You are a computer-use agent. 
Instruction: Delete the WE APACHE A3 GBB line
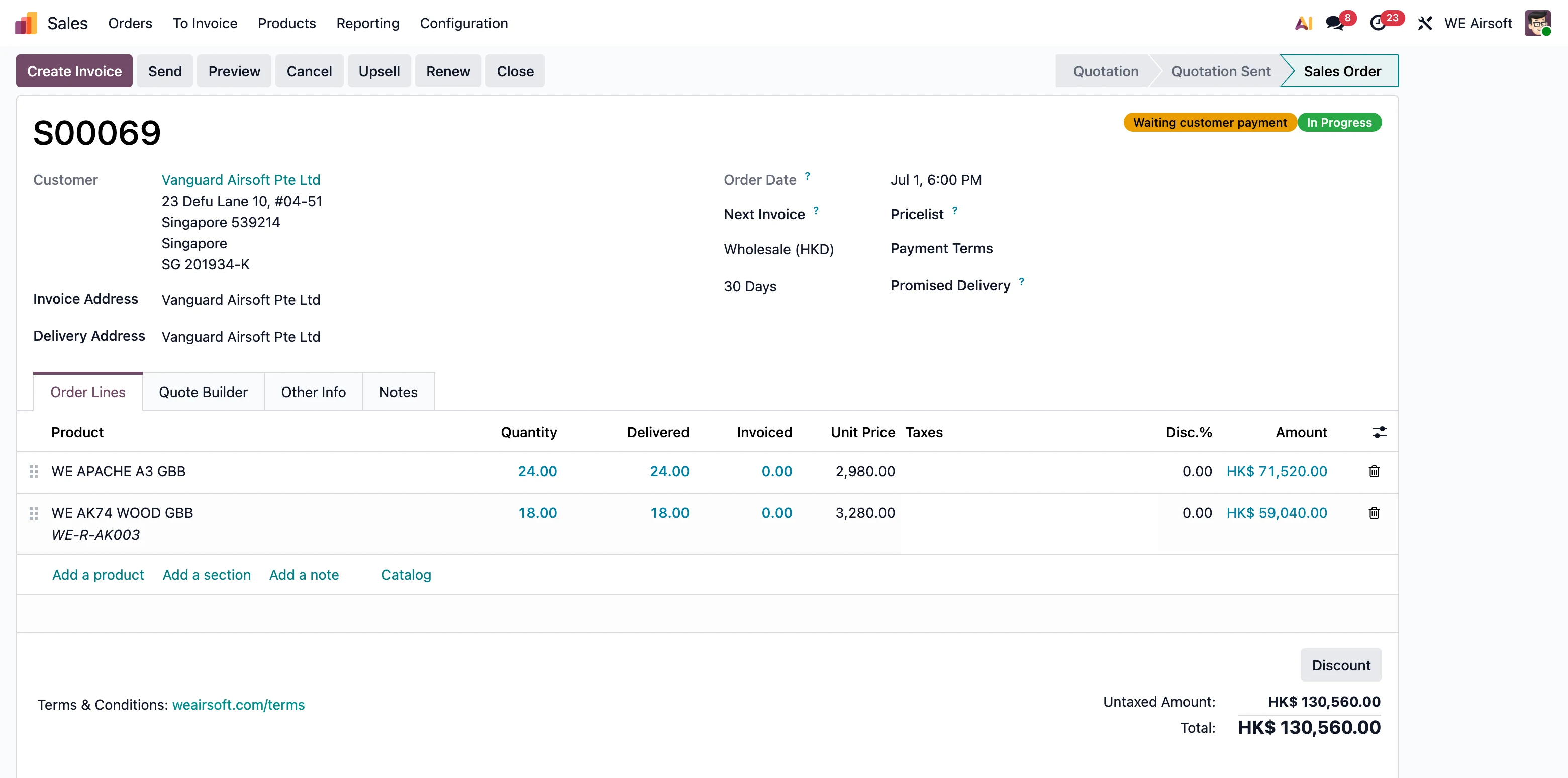pos(1374,471)
